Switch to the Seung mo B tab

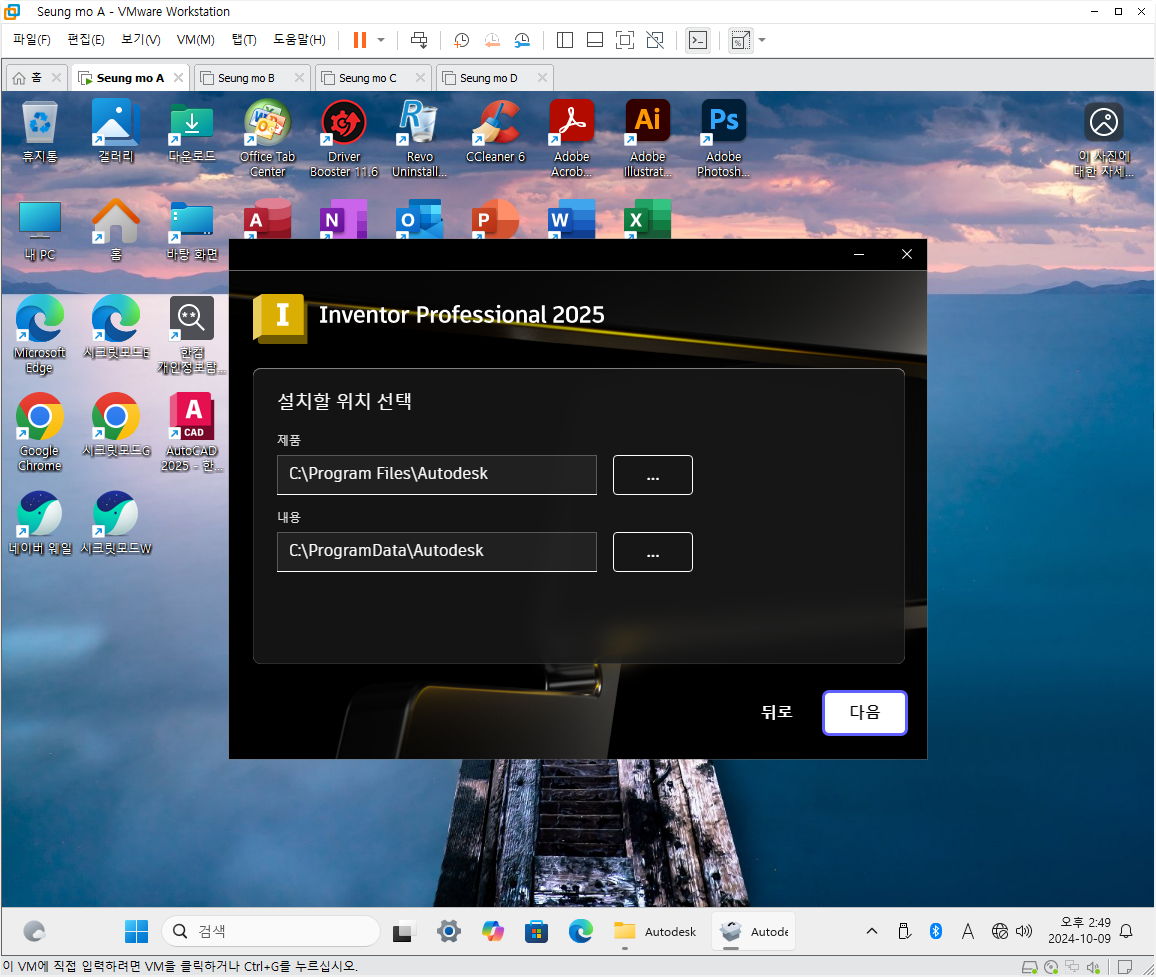[246, 78]
